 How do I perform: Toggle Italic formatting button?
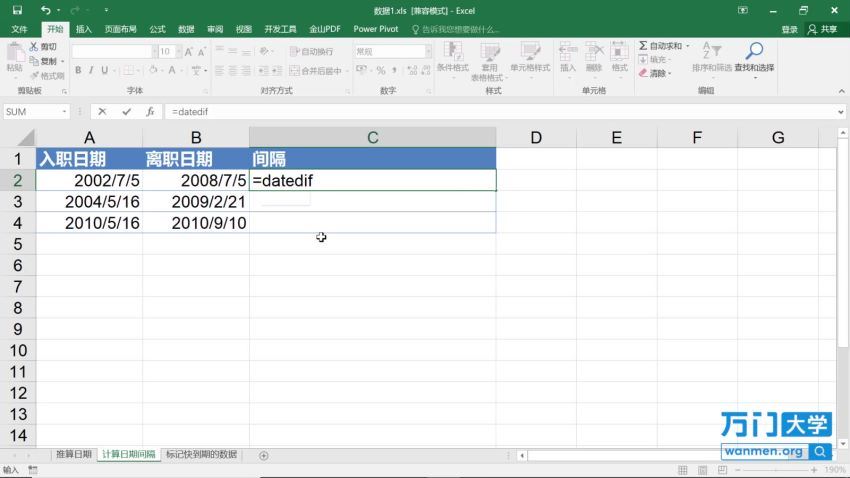pyautogui.click(x=91, y=70)
